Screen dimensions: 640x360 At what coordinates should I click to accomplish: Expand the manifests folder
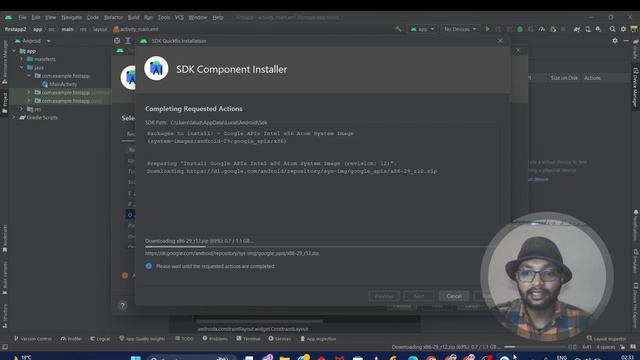tap(22, 59)
